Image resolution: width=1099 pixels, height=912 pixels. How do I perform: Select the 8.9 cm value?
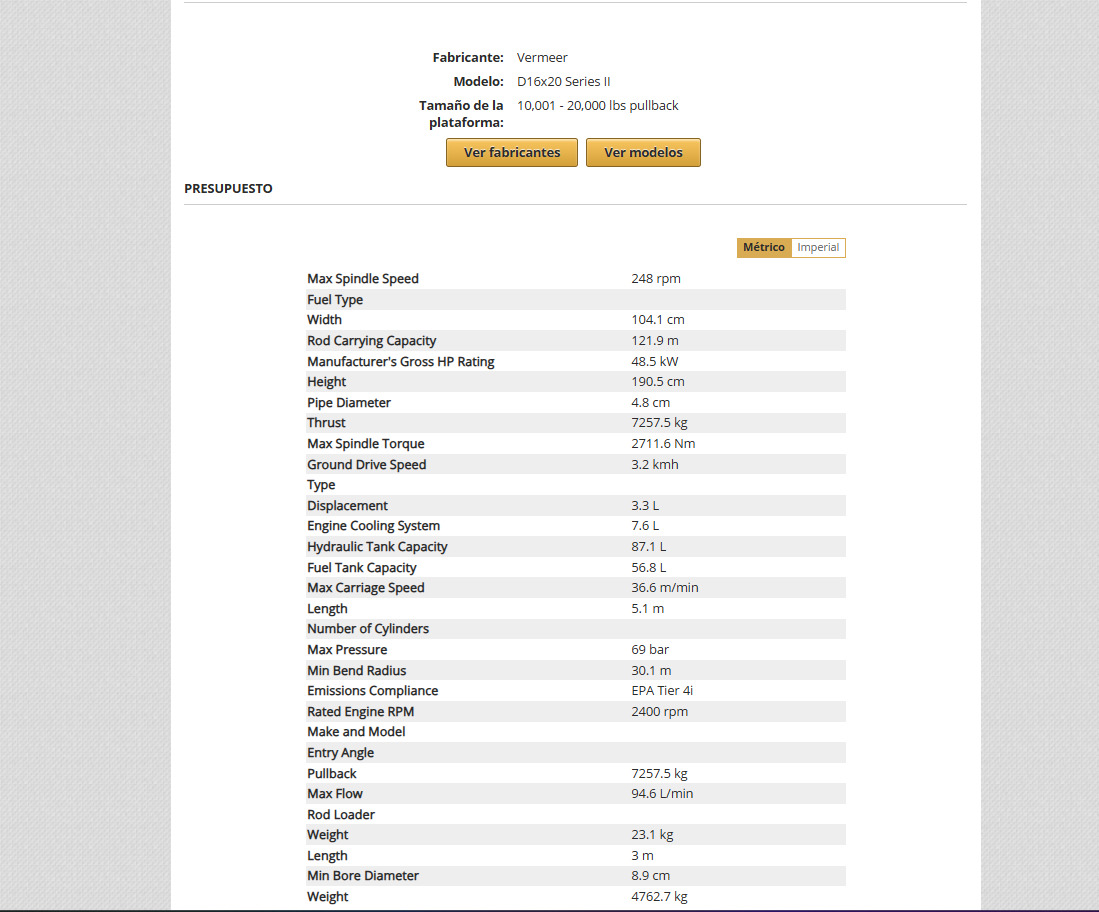click(650, 876)
